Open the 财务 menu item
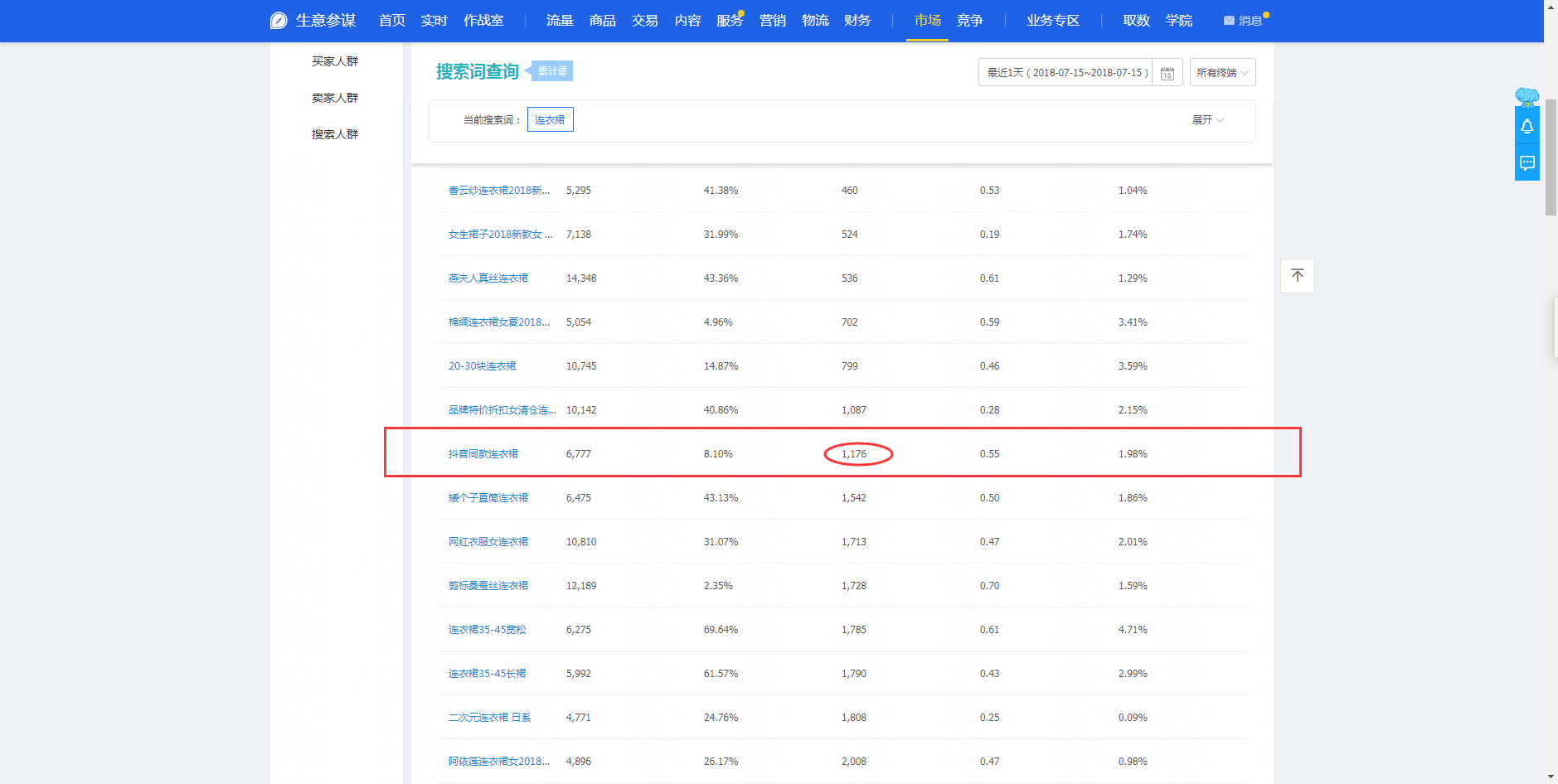Screen dimensions: 1558x784 pos(857,21)
